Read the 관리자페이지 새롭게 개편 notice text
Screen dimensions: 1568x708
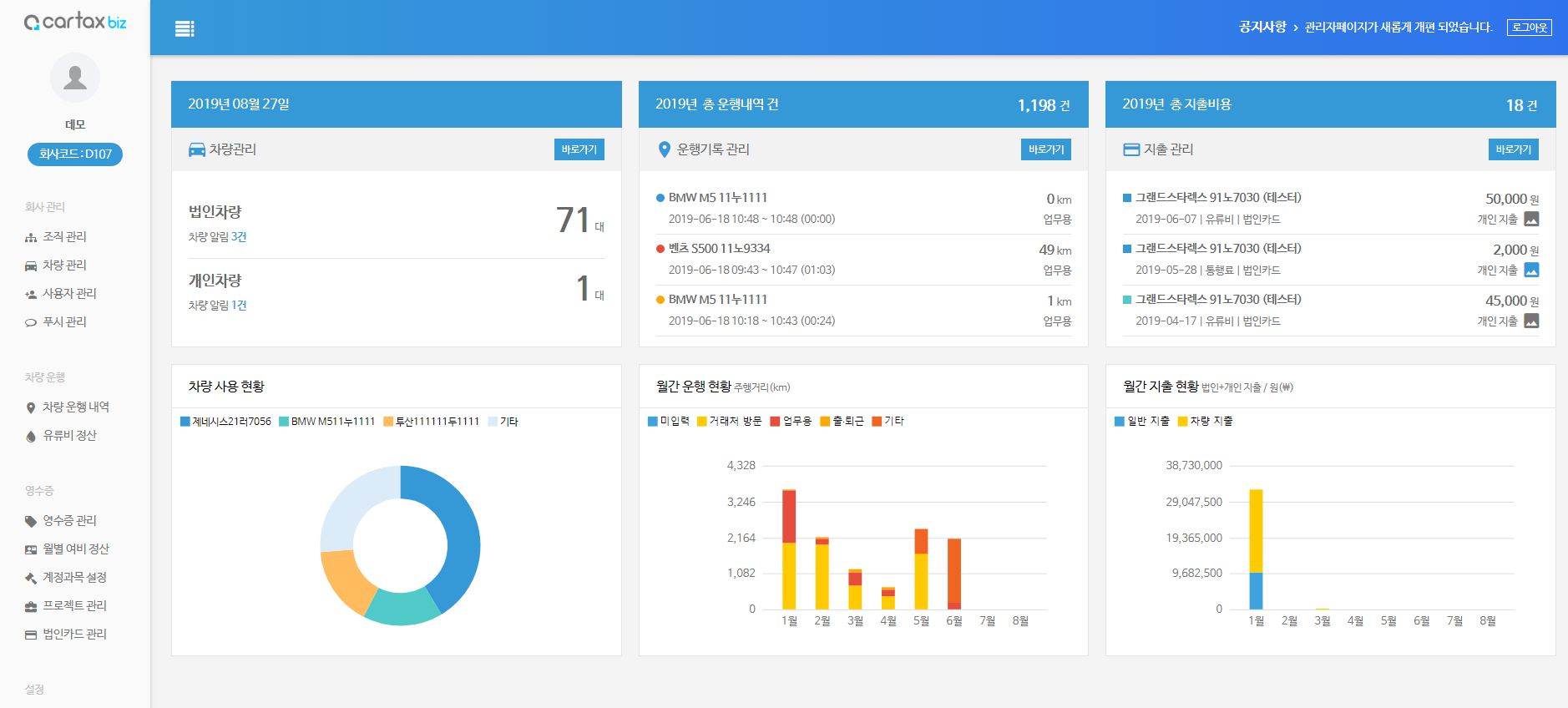coord(1399,28)
